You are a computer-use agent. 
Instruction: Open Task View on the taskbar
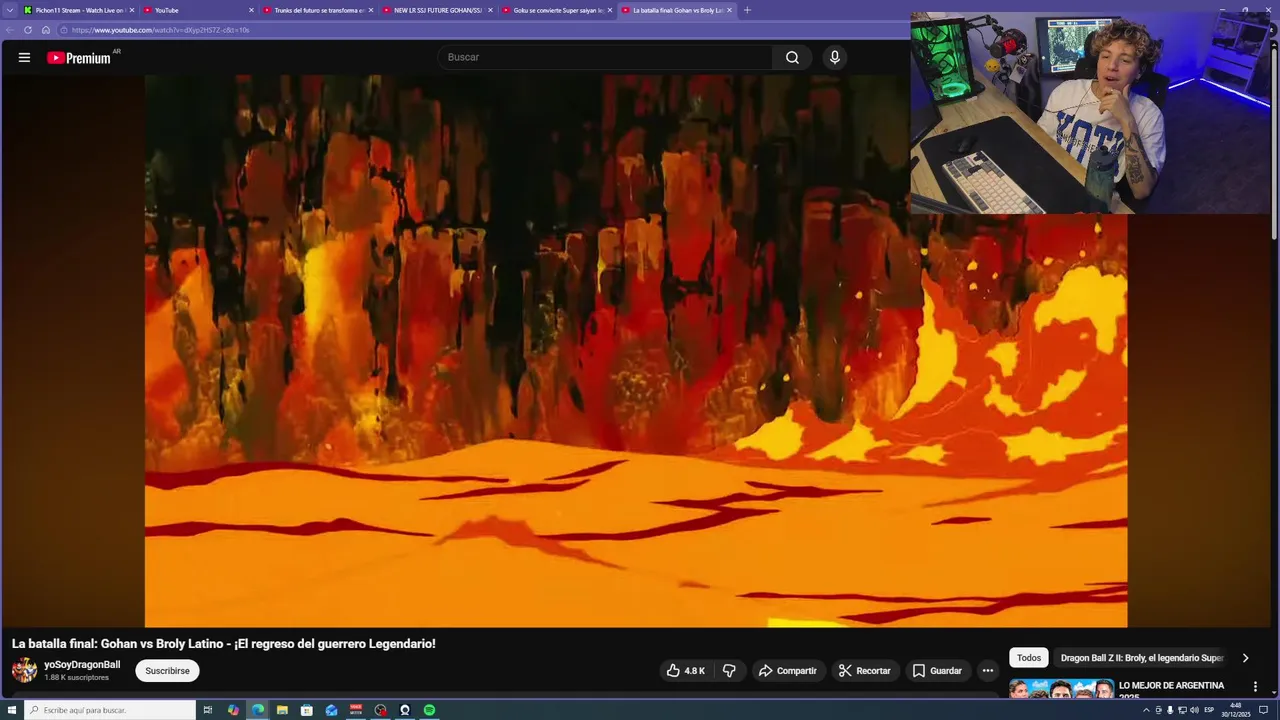pos(208,710)
